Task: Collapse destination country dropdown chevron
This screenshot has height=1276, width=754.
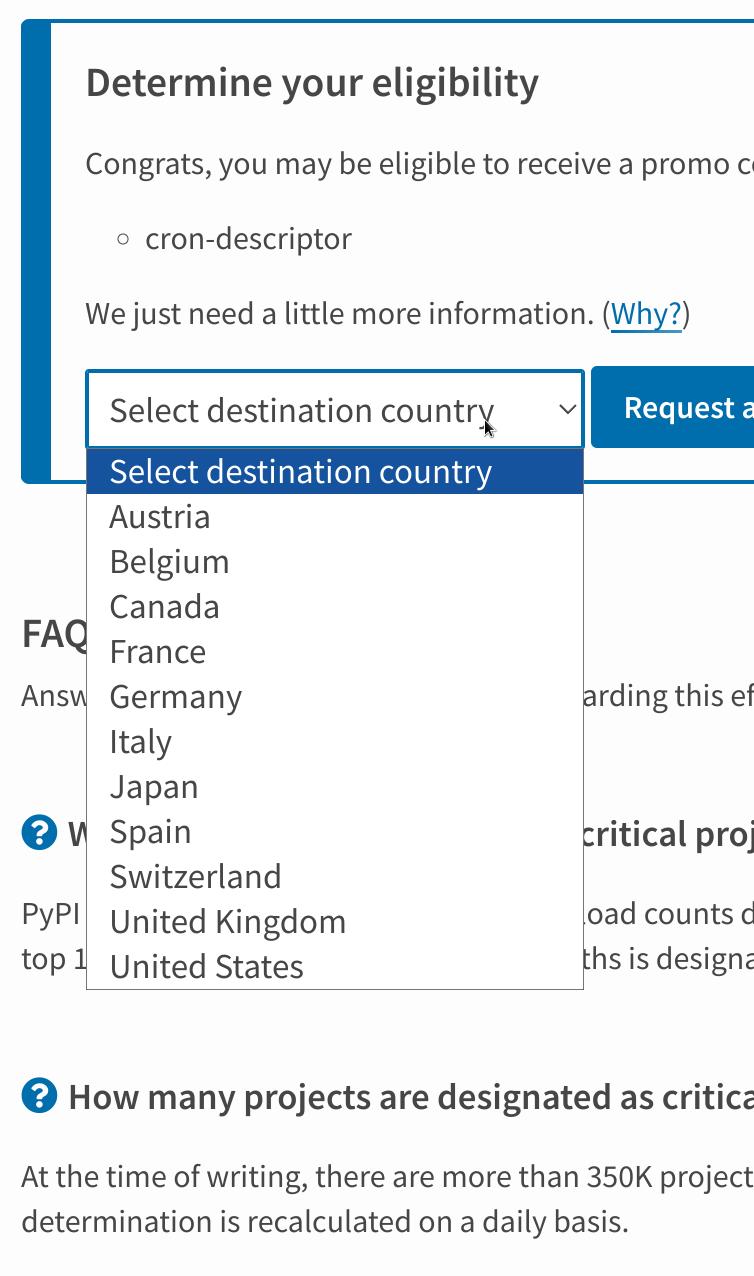Action: pyautogui.click(x=567, y=409)
